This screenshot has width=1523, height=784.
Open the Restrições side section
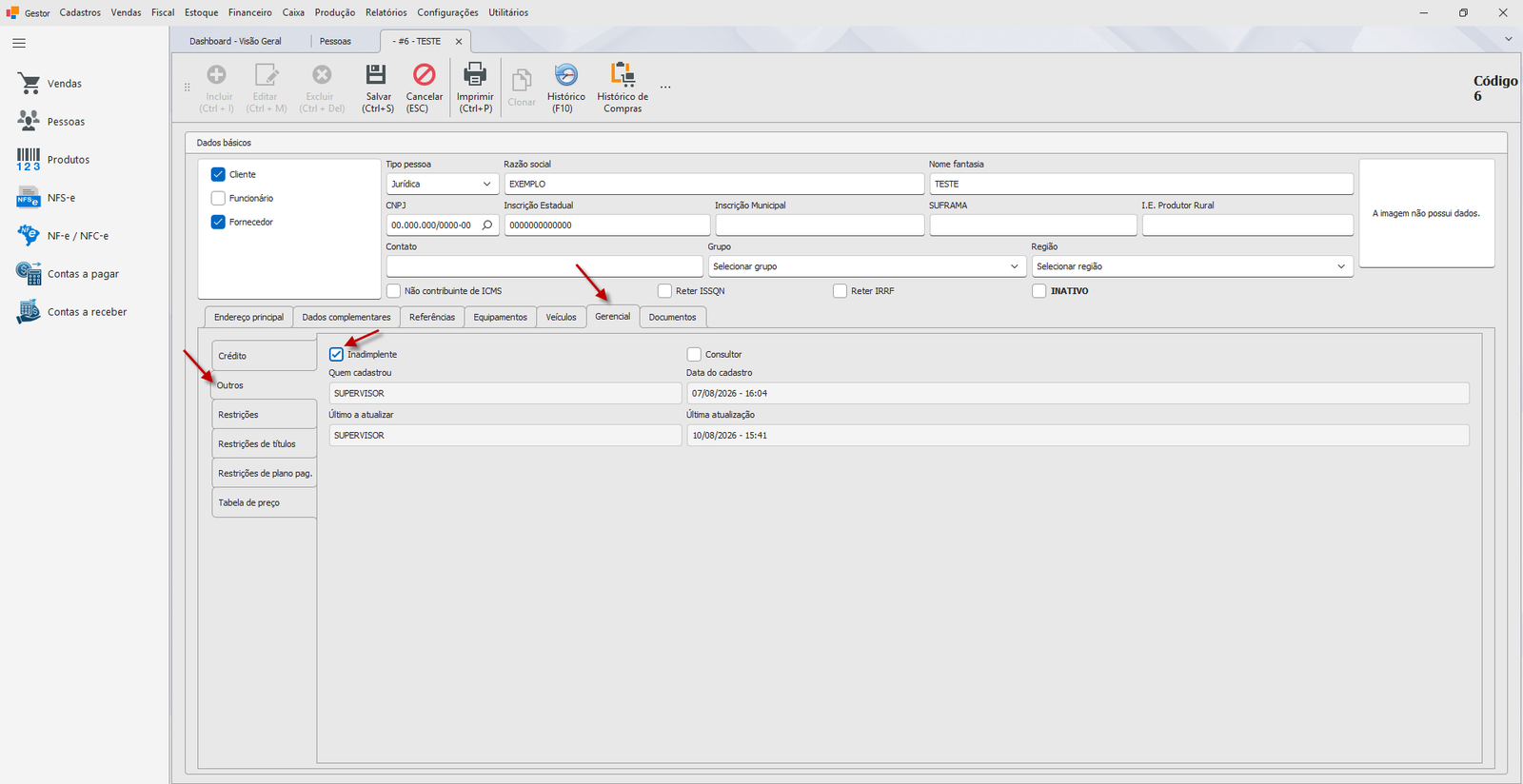pyautogui.click(x=264, y=415)
